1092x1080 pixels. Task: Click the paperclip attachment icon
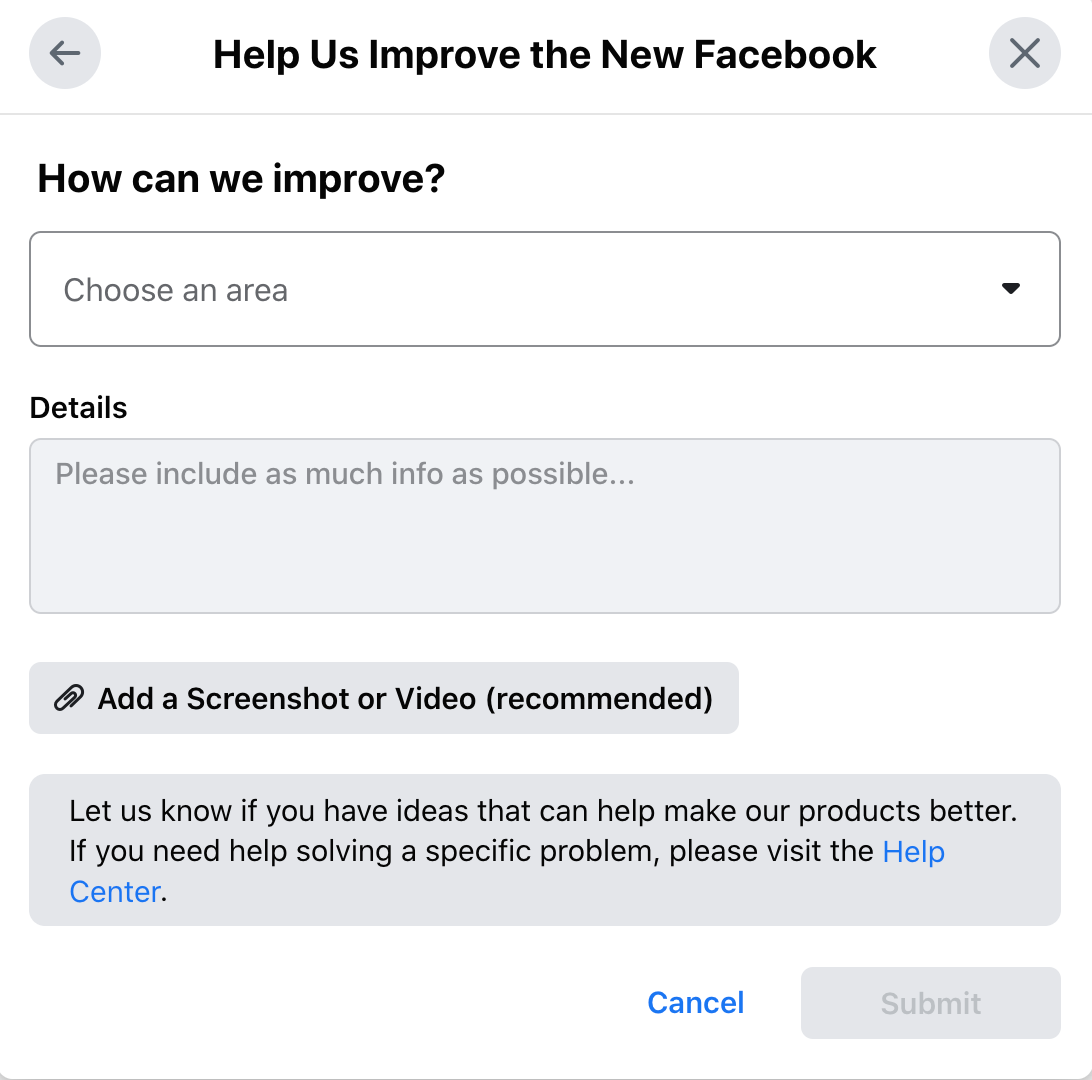click(x=67, y=698)
